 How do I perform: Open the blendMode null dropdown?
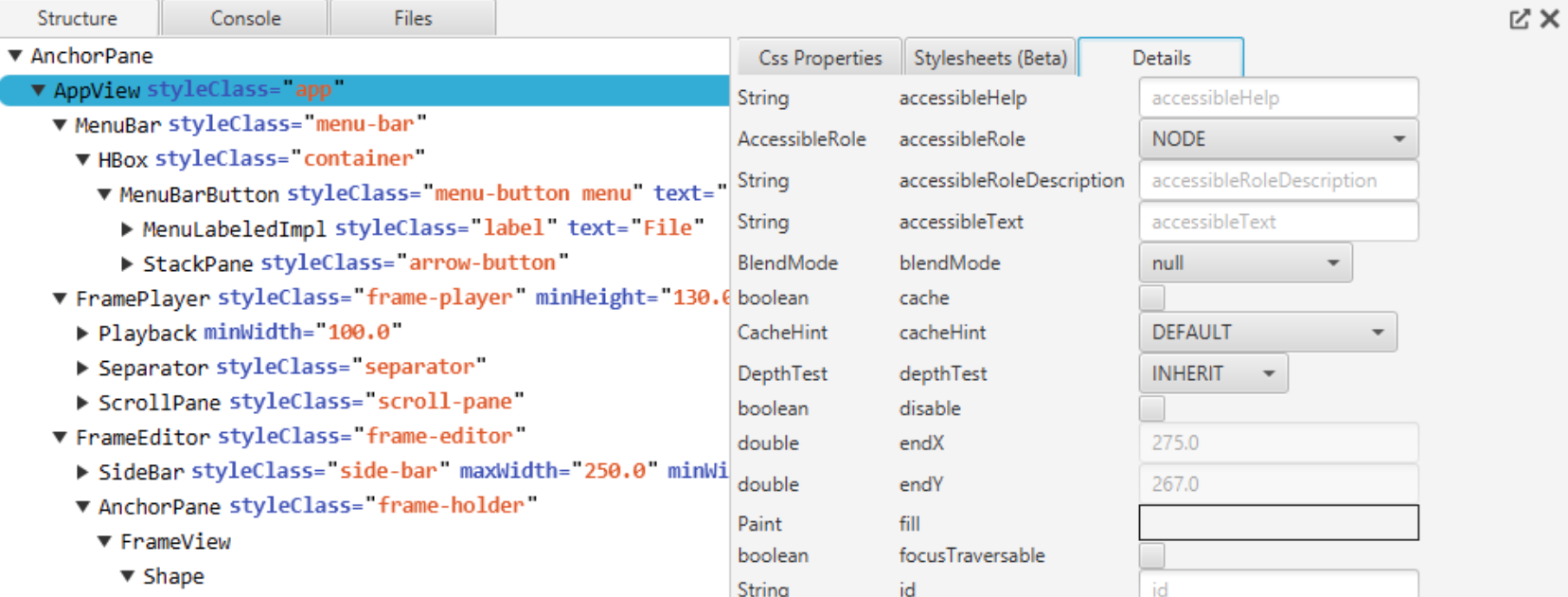click(1245, 263)
